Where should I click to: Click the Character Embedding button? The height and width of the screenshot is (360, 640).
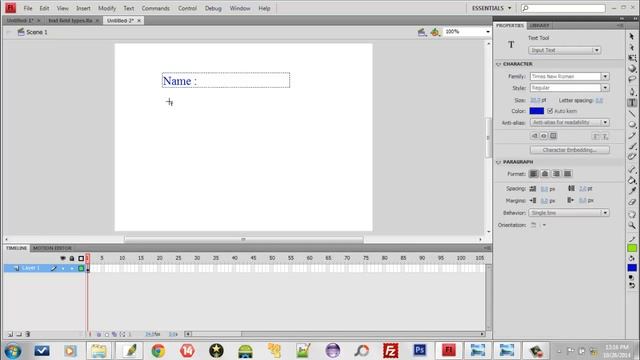pyautogui.click(x=570, y=150)
